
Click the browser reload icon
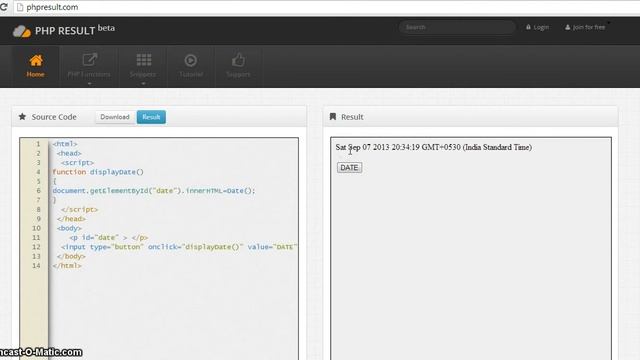pos(3,7)
